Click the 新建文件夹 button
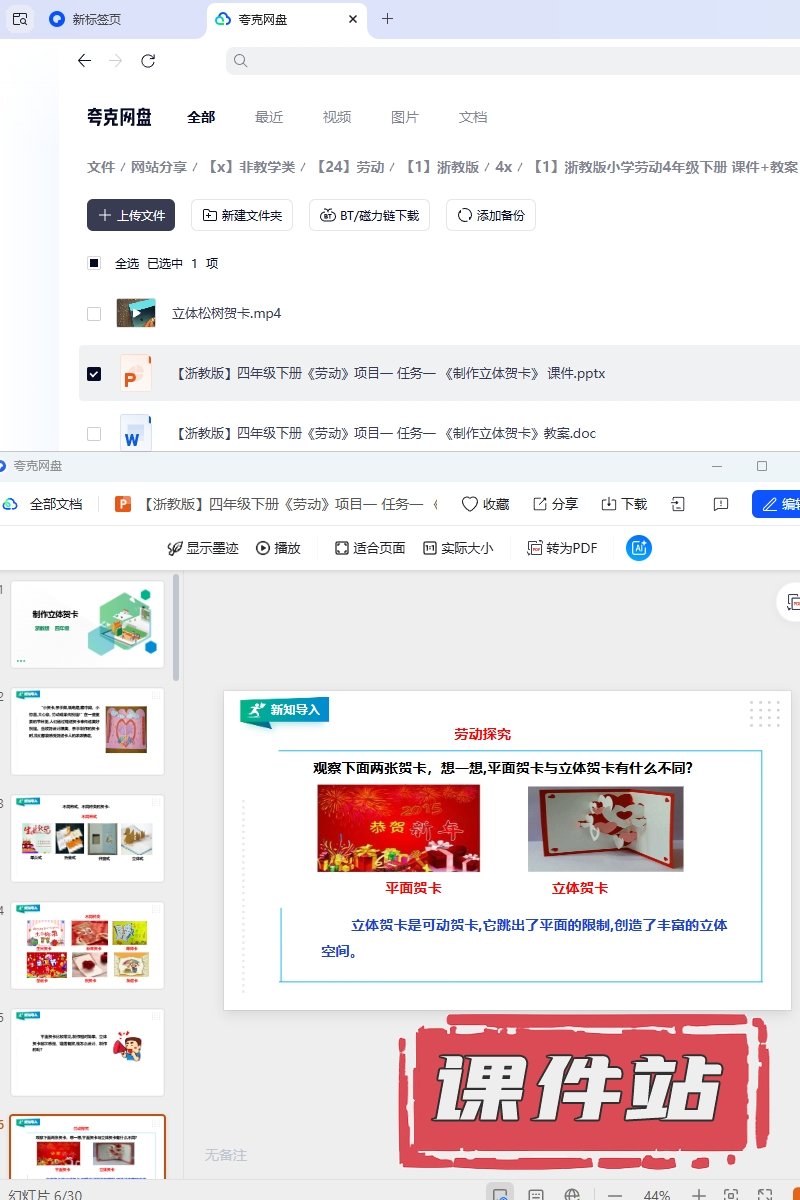The image size is (800, 1200). (x=242, y=215)
